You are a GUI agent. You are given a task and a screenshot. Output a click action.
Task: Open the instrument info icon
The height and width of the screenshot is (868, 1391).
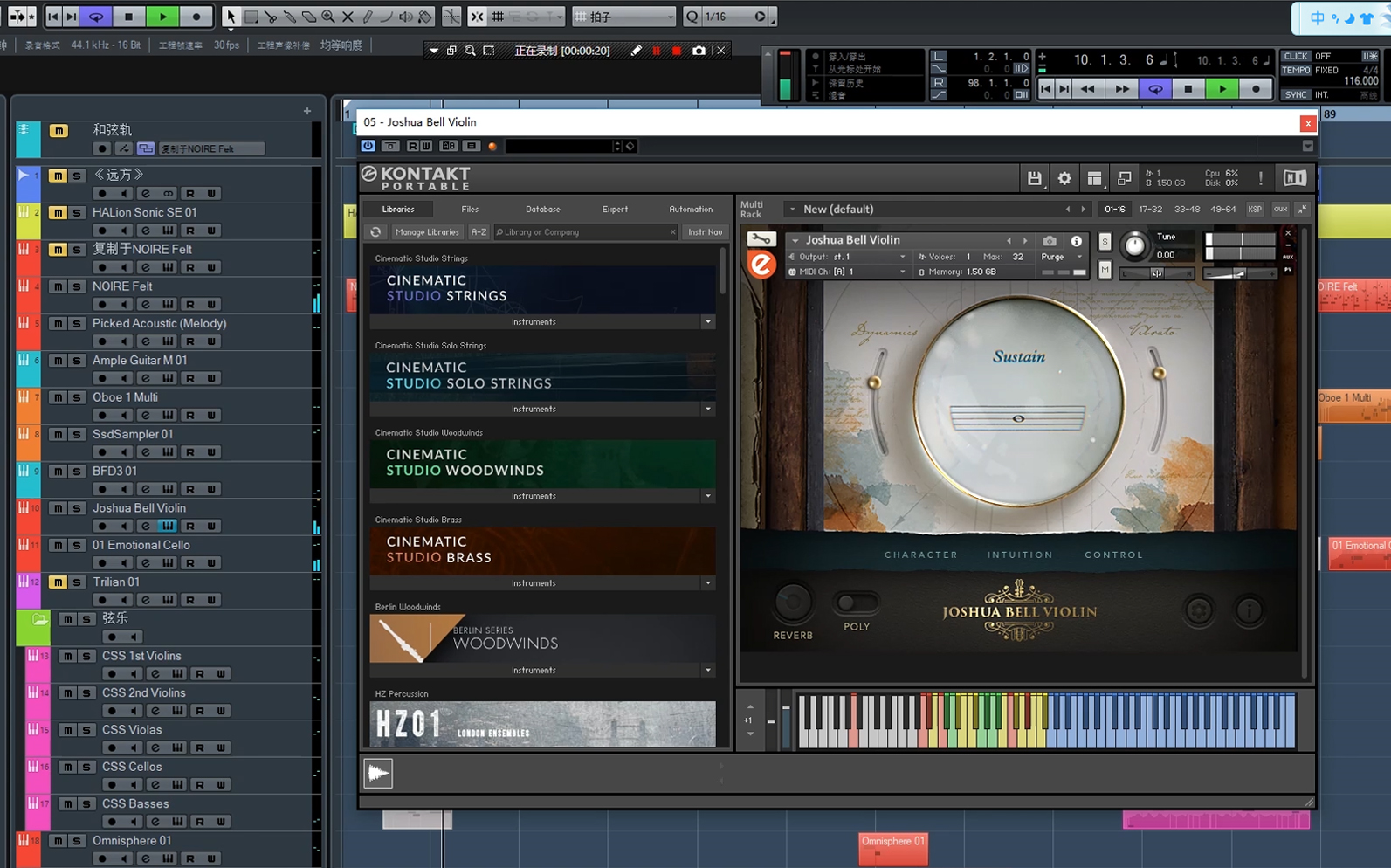point(1077,241)
